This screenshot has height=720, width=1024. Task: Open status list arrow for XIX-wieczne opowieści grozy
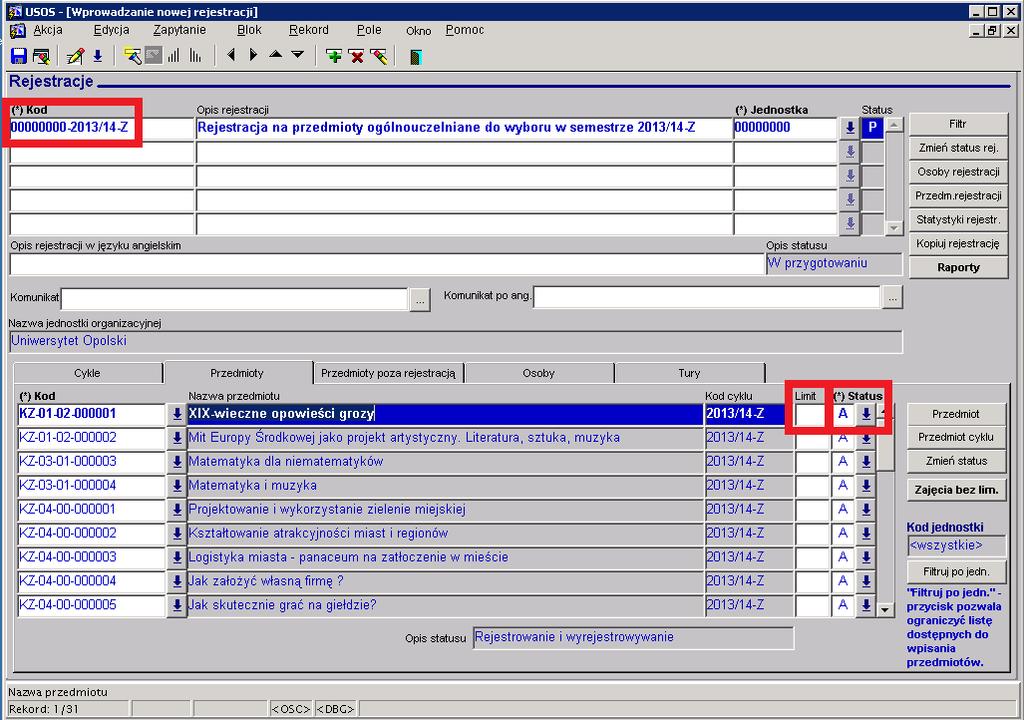866,414
